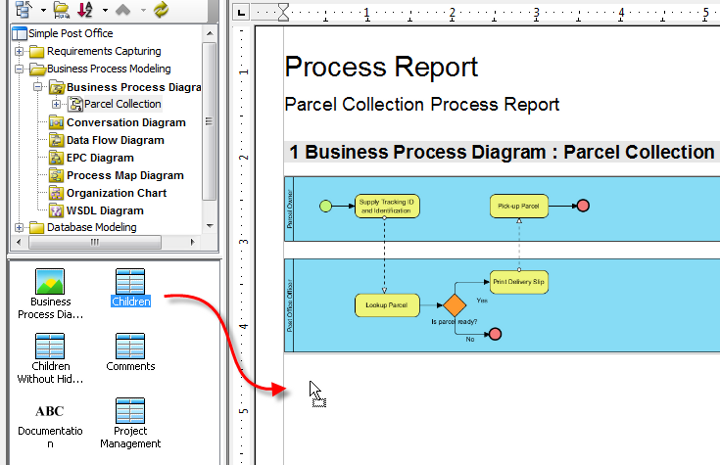Image resolution: width=720 pixels, height=465 pixels.
Task: Click the Process Report title text
Action: pos(381,67)
